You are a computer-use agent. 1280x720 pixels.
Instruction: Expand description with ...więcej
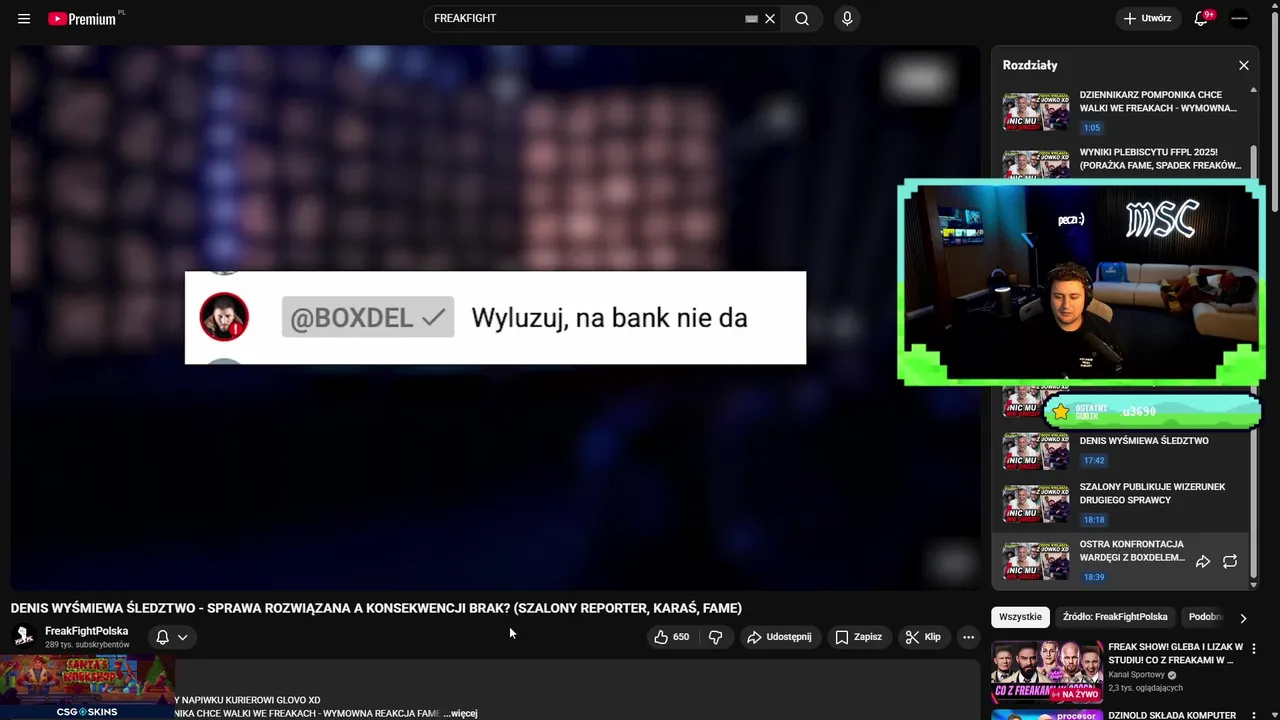(460, 713)
